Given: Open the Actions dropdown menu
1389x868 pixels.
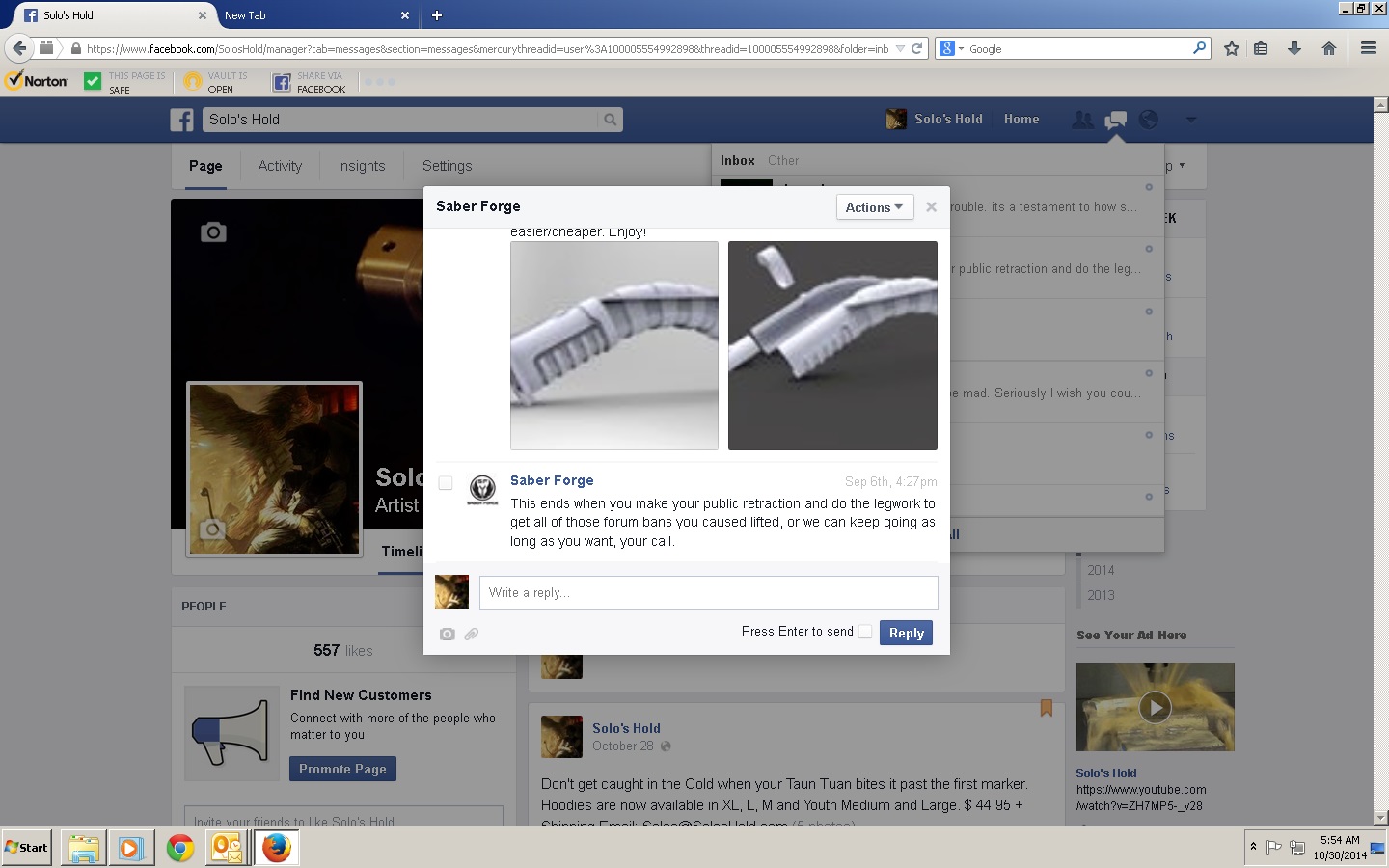Looking at the screenshot, I should tap(874, 207).
